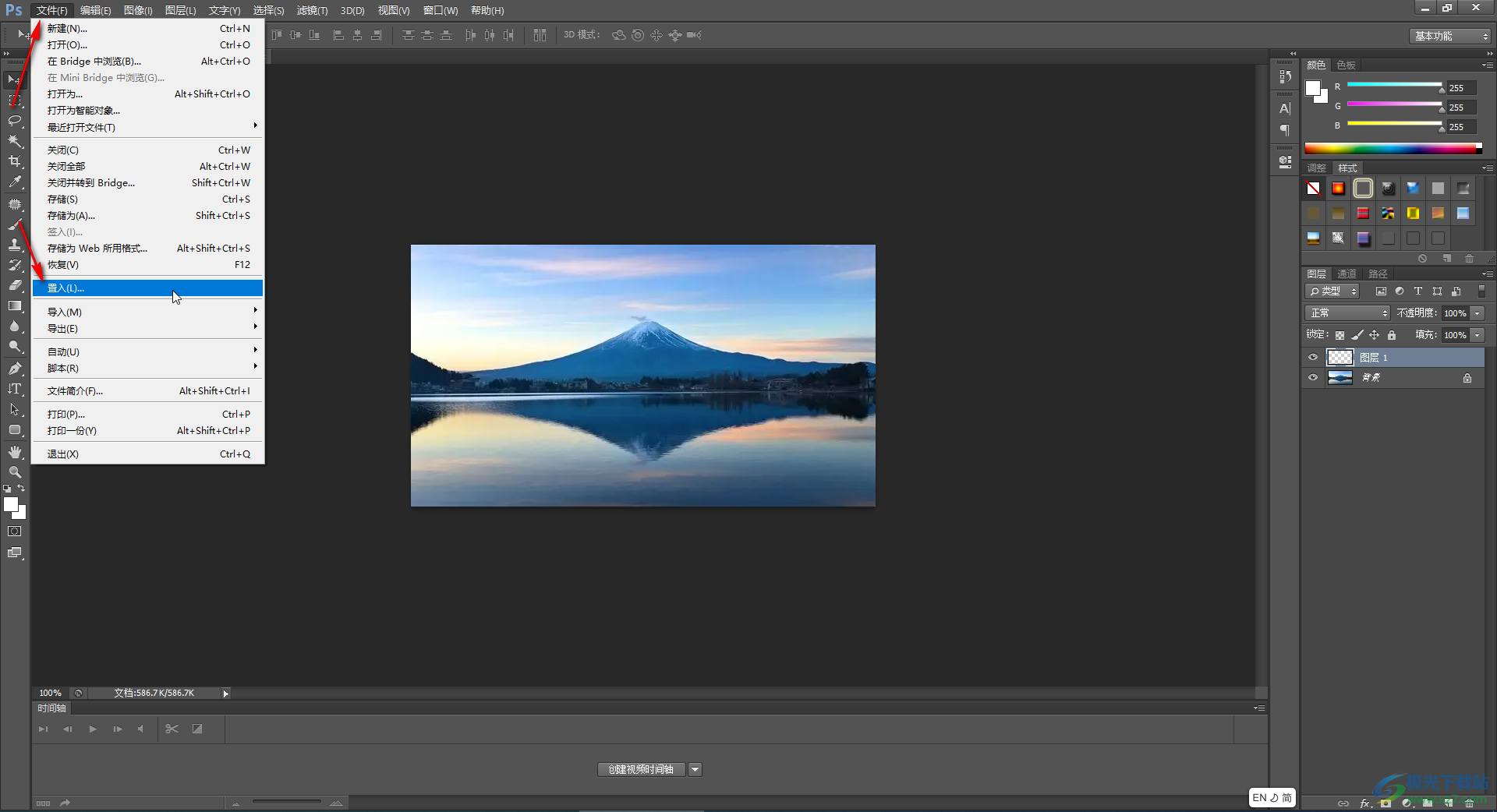Click the toolbox foreground color swatch

click(10, 504)
